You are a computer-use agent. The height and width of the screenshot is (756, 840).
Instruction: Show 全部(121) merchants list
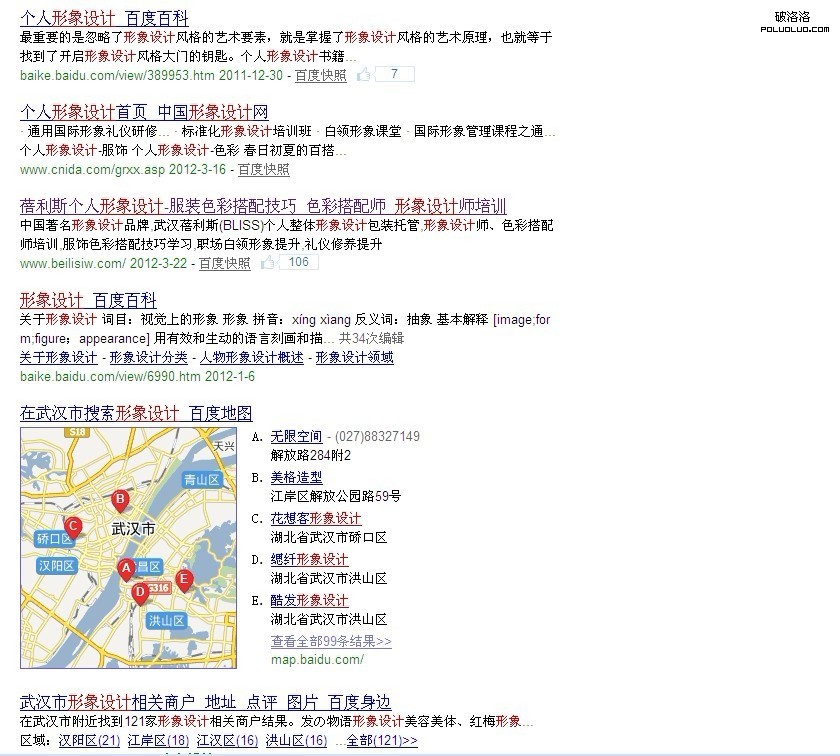[x=382, y=740]
